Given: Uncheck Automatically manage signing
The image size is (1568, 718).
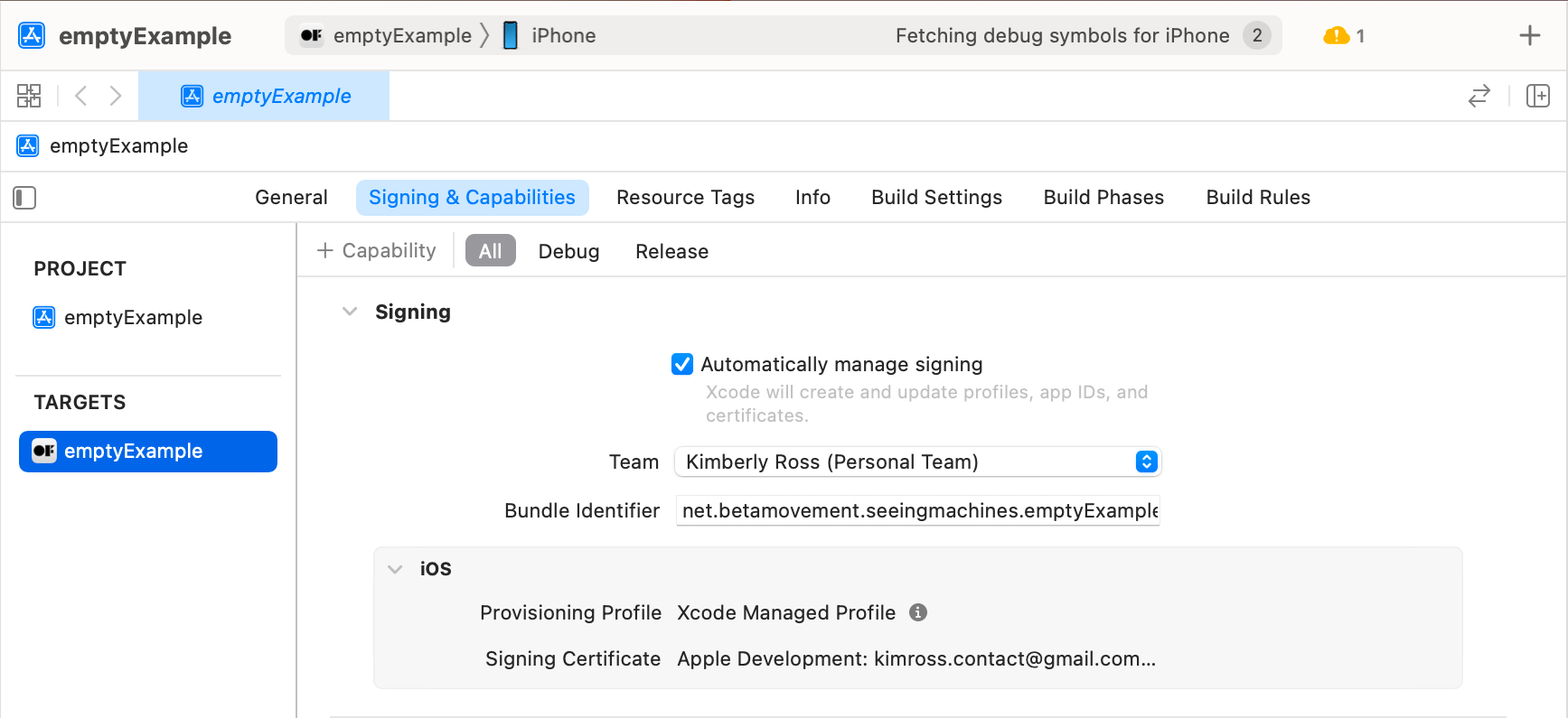Looking at the screenshot, I should pyautogui.click(x=682, y=364).
